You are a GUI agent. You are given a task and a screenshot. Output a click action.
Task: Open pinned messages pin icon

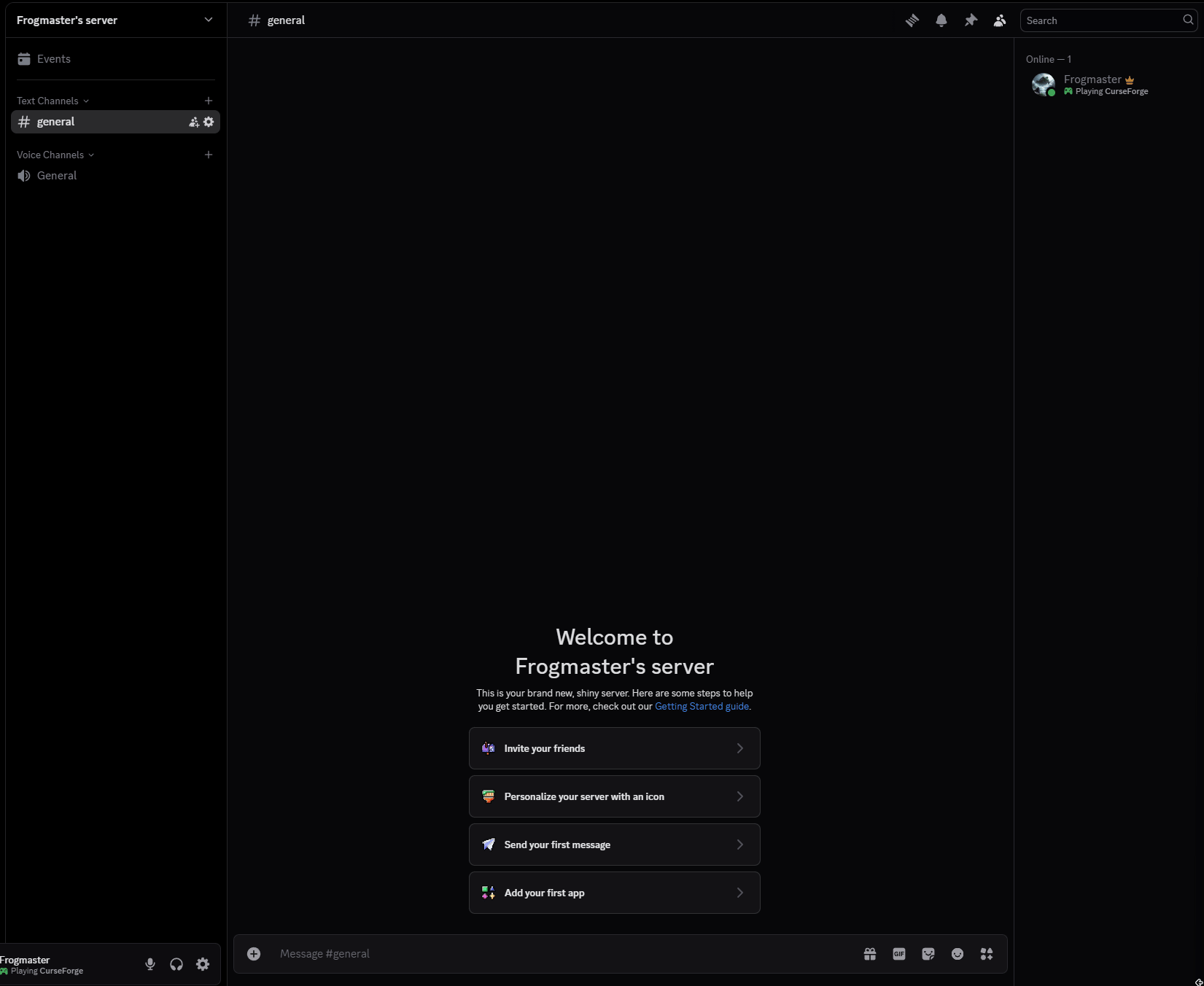(x=971, y=20)
